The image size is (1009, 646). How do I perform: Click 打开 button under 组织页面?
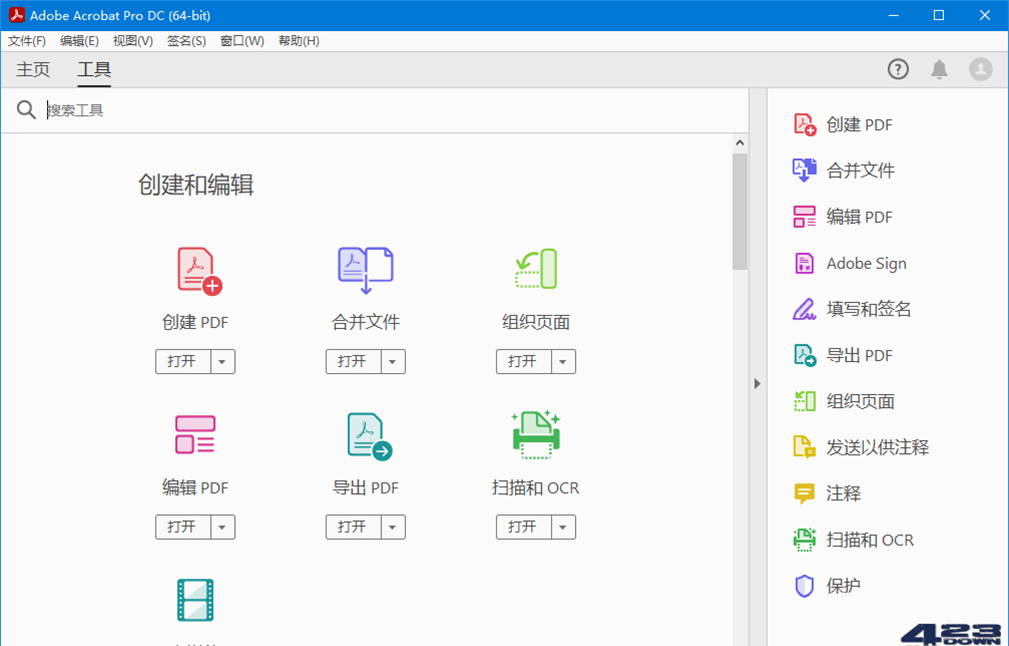(x=524, y=362)
